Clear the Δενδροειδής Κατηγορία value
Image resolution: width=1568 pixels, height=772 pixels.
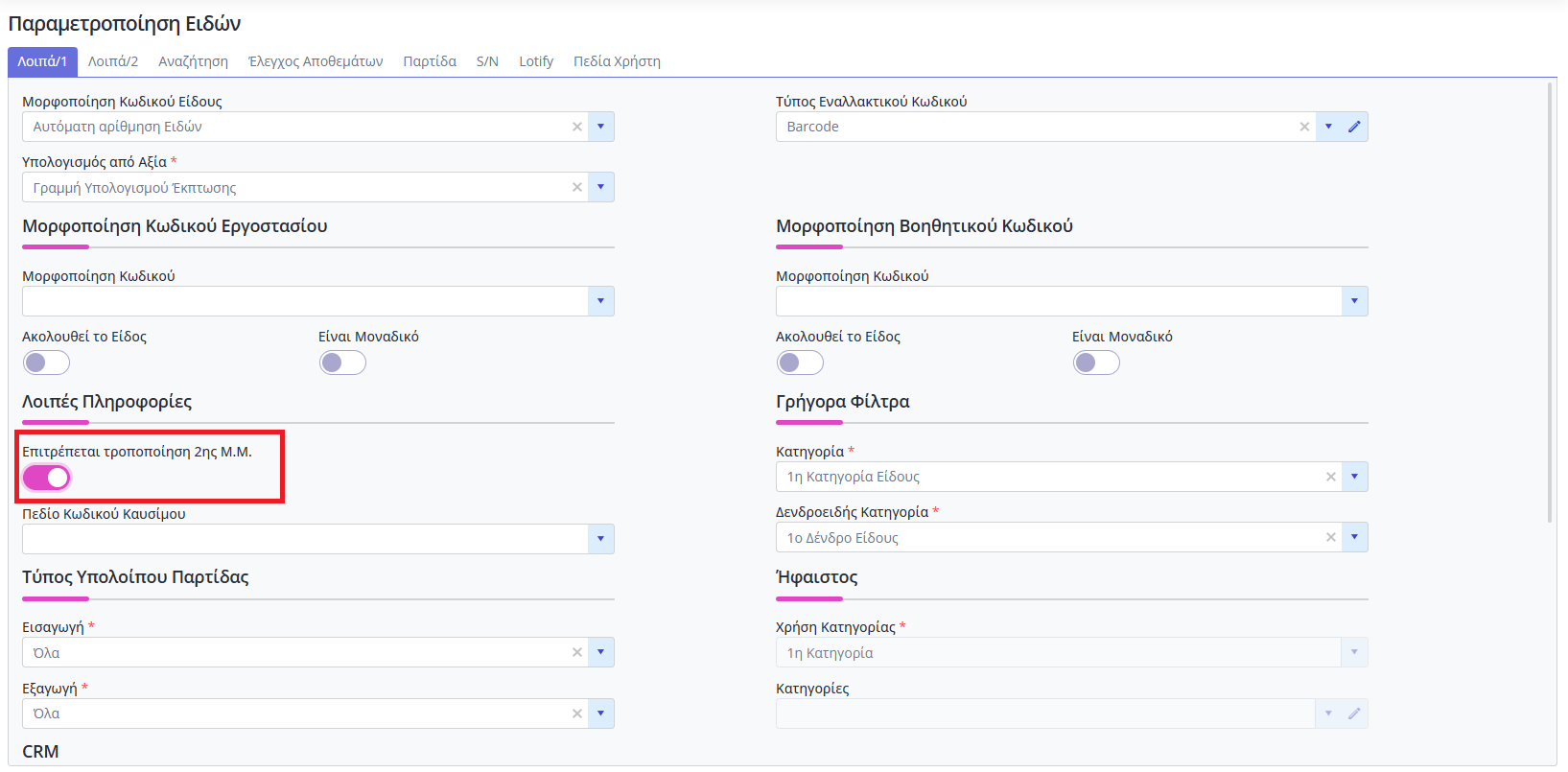click(1330, 537)
